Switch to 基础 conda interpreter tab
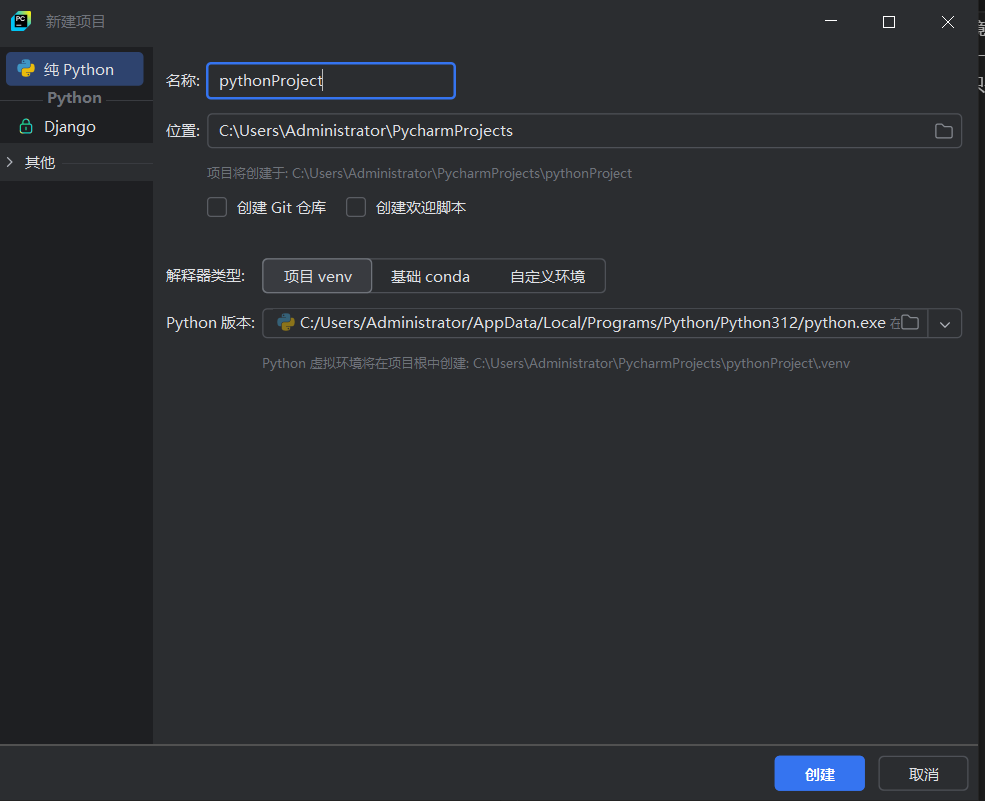This screenshot has width=985, height=801. pyautogui.click(x=430, y=276)
